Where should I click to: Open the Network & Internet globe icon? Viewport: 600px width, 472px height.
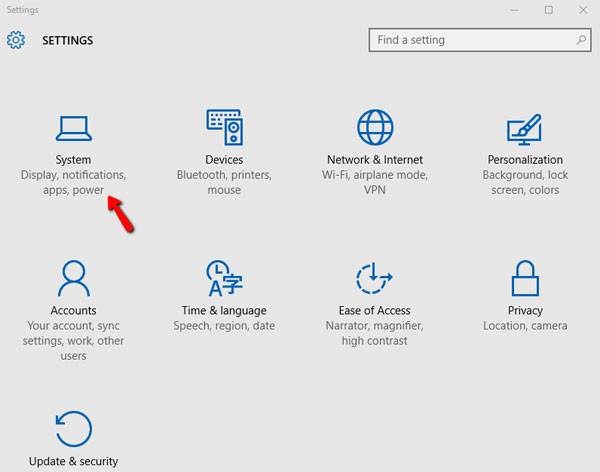pyautogui.click(x=375, y=127)
